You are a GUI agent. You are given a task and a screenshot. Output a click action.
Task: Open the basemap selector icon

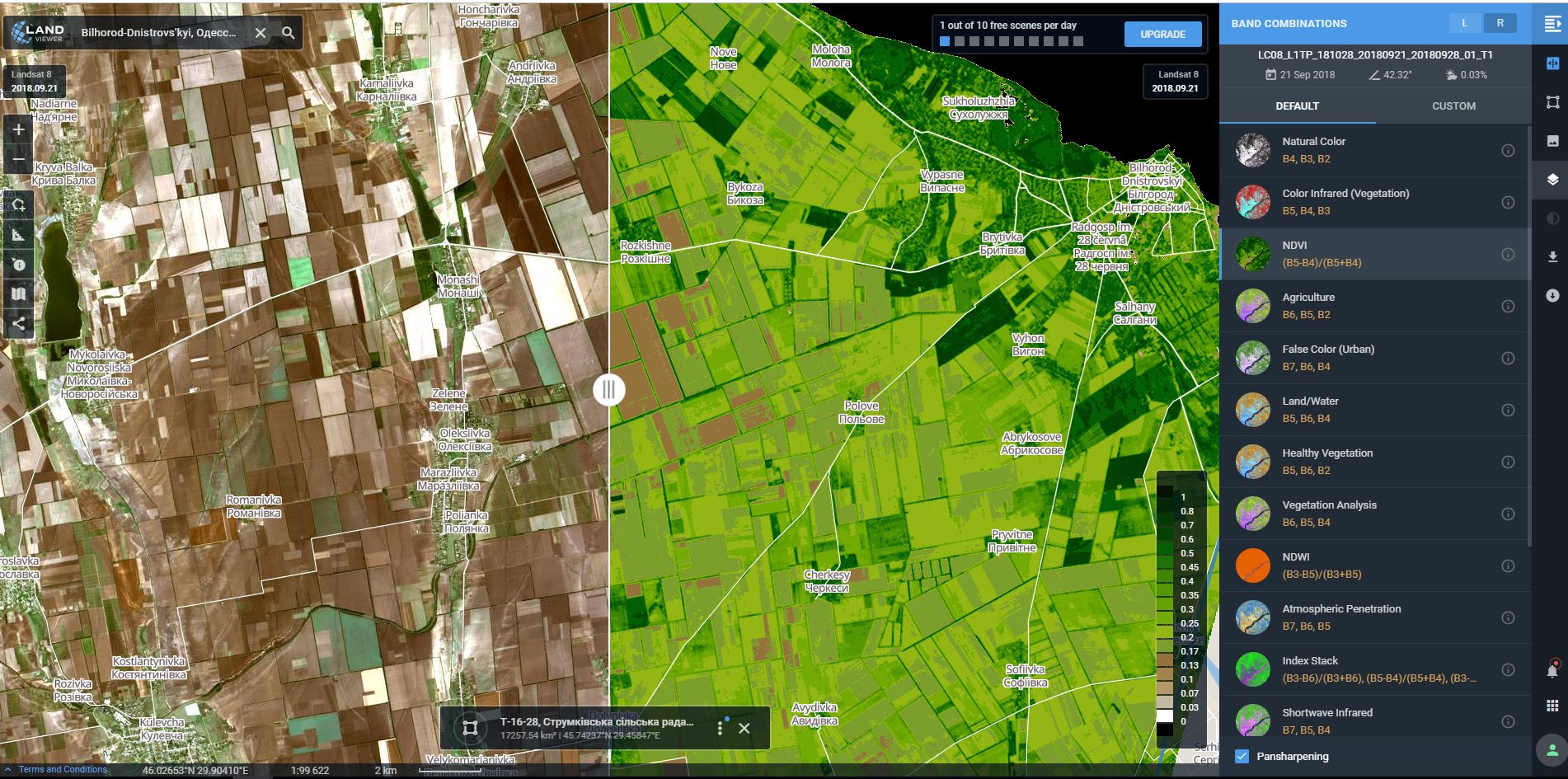[18, 293]
